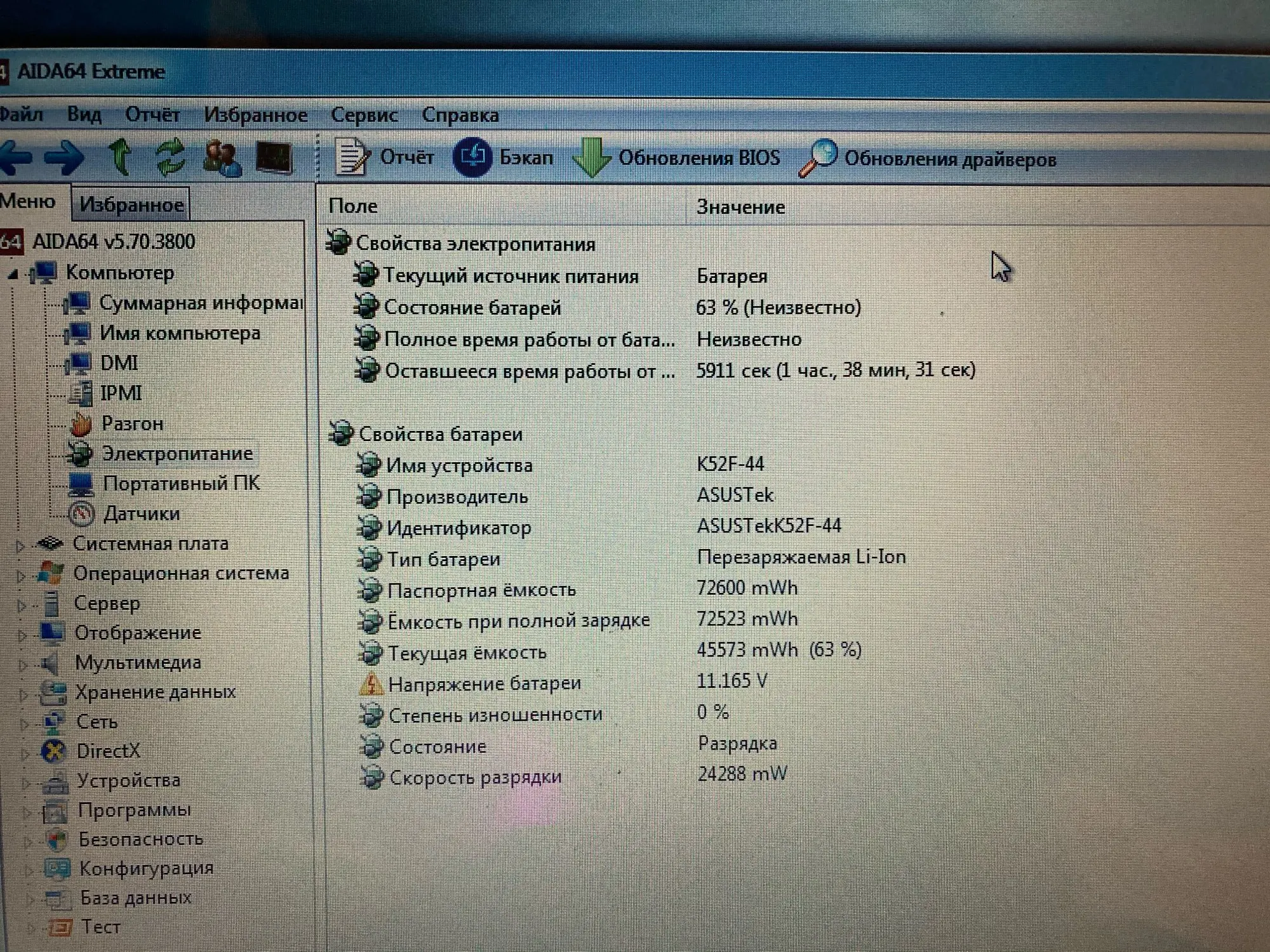
Task: Click the Users toolbar icon
Action: [x=222, y=157]
